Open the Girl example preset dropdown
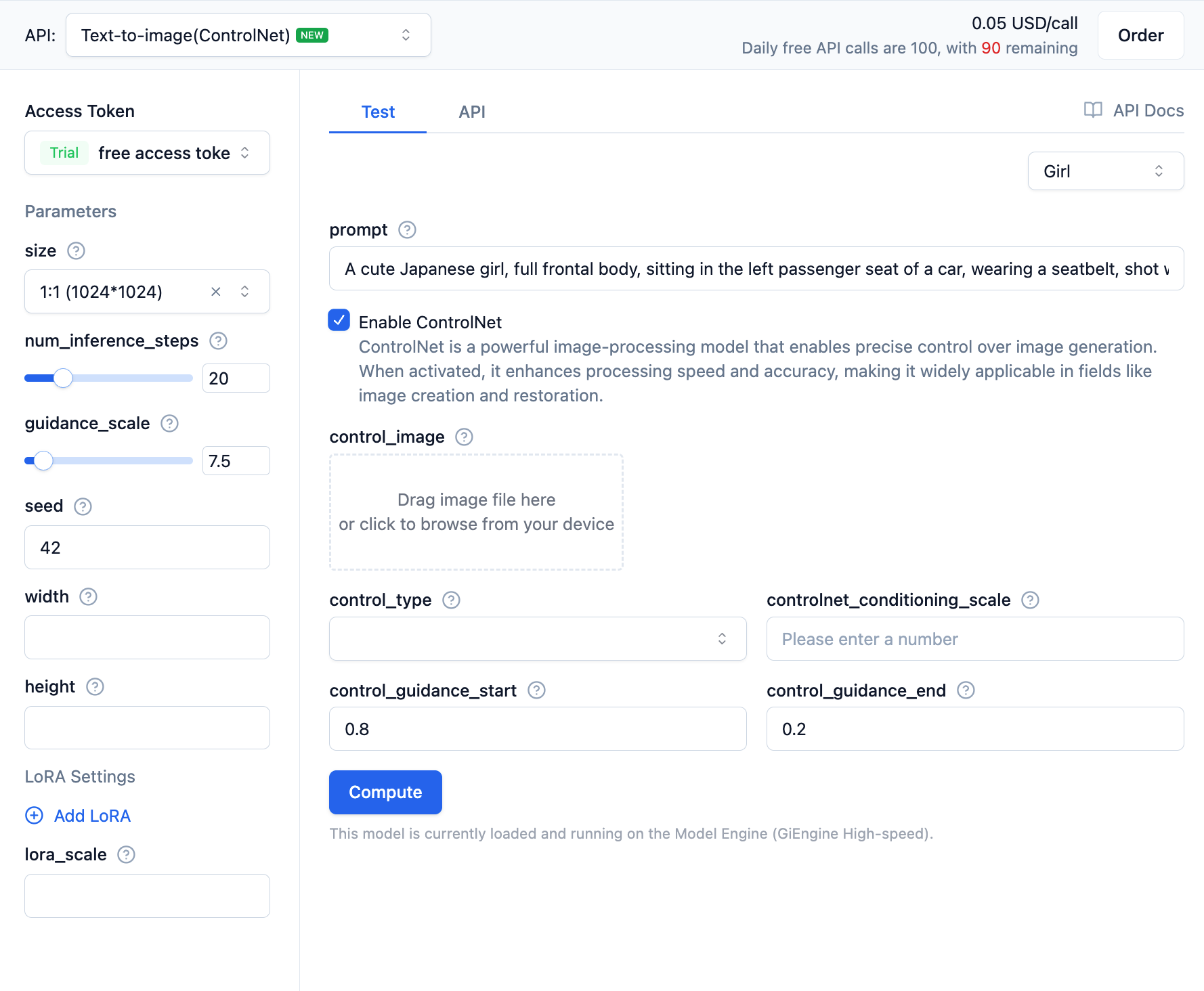 1105,171
